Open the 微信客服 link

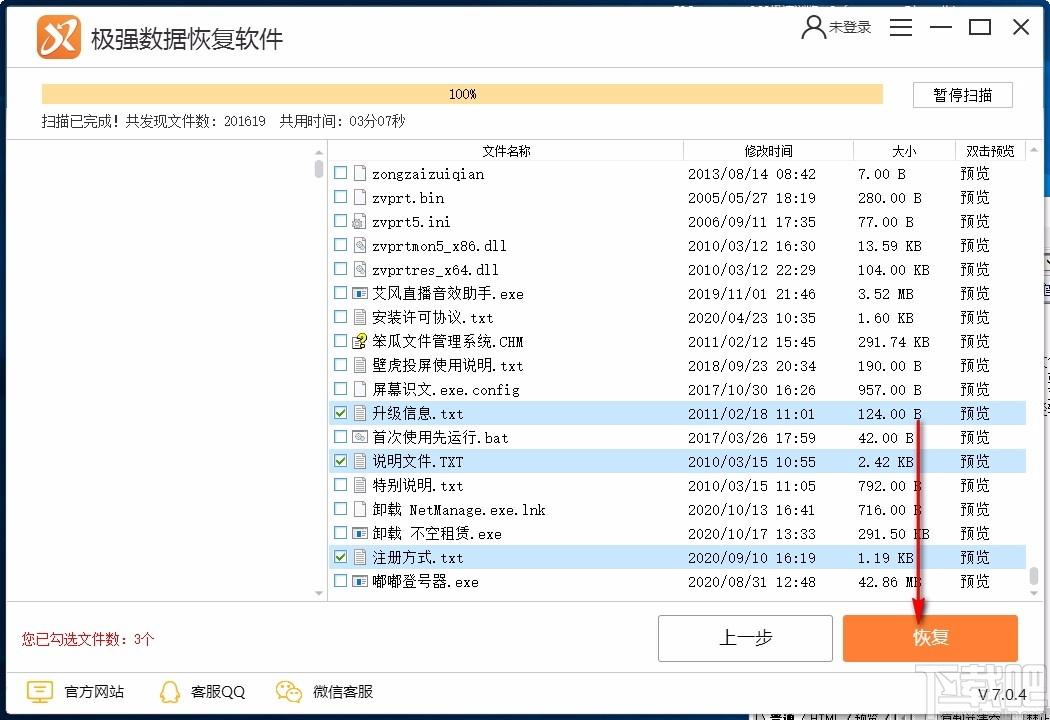pyautogui.click(x=343, y=692)
